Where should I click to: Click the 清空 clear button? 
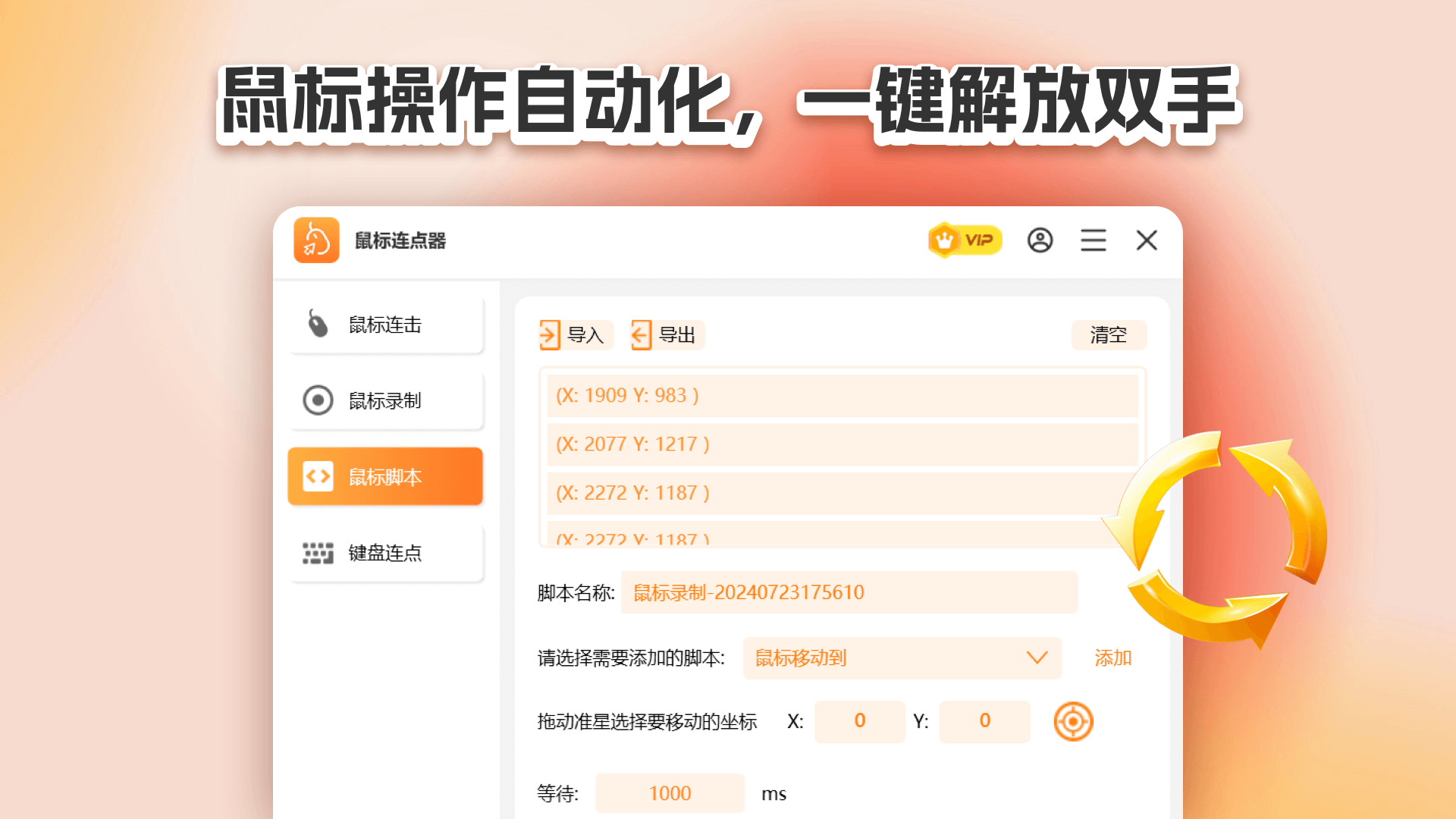click(1109, 334)
